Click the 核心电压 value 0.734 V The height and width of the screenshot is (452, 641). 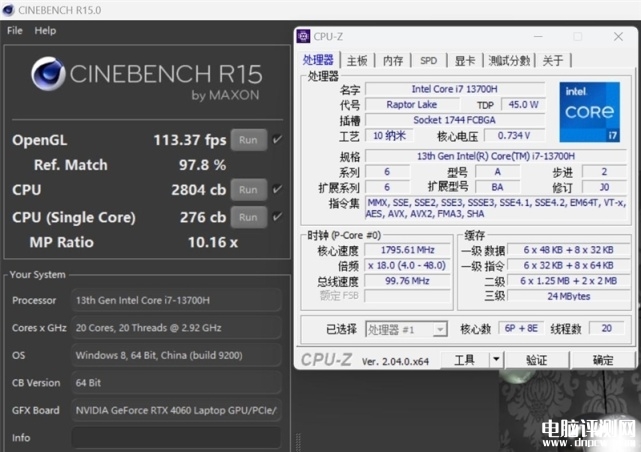514,135
